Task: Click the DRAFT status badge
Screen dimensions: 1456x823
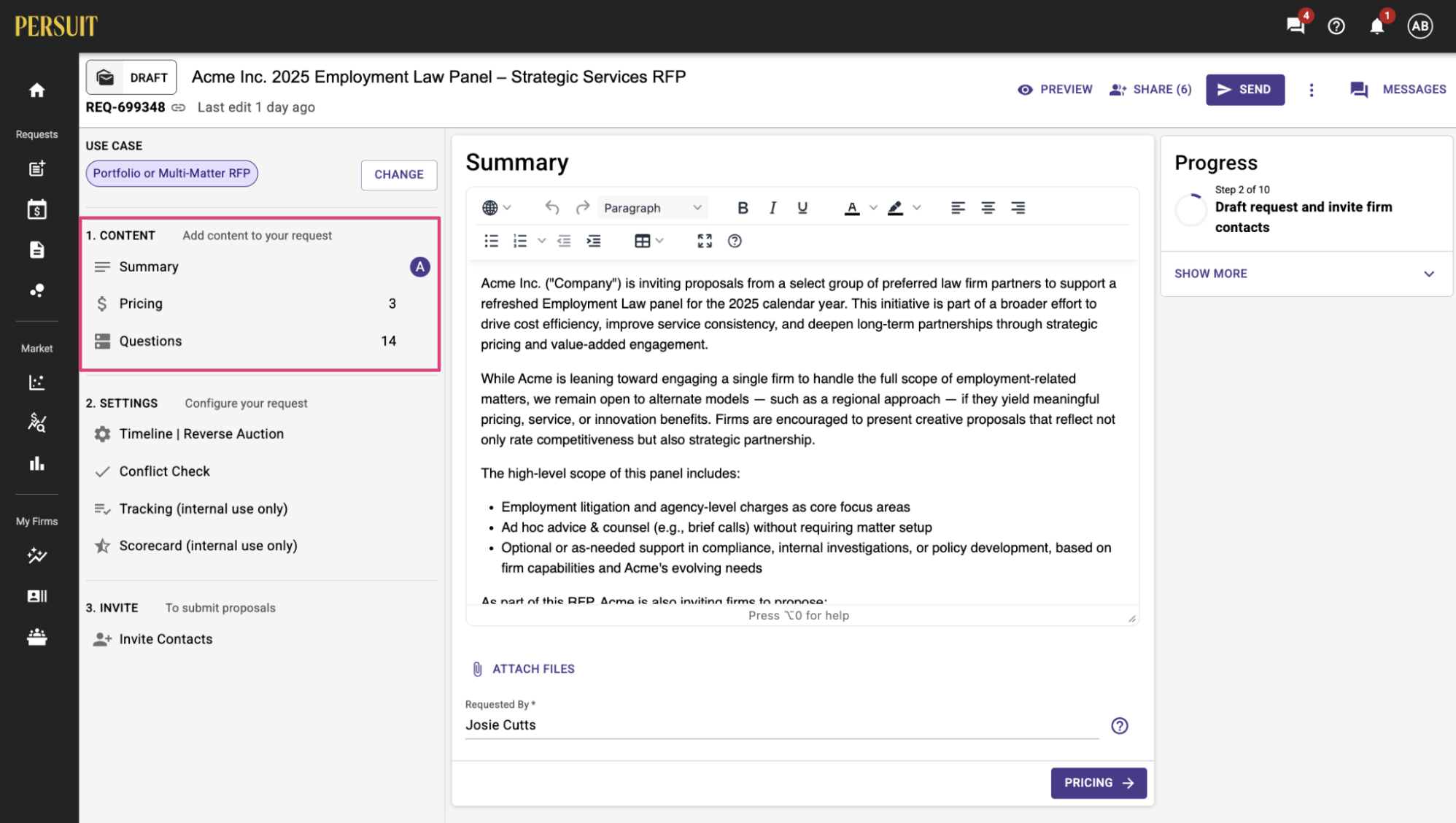Action: 131,77
